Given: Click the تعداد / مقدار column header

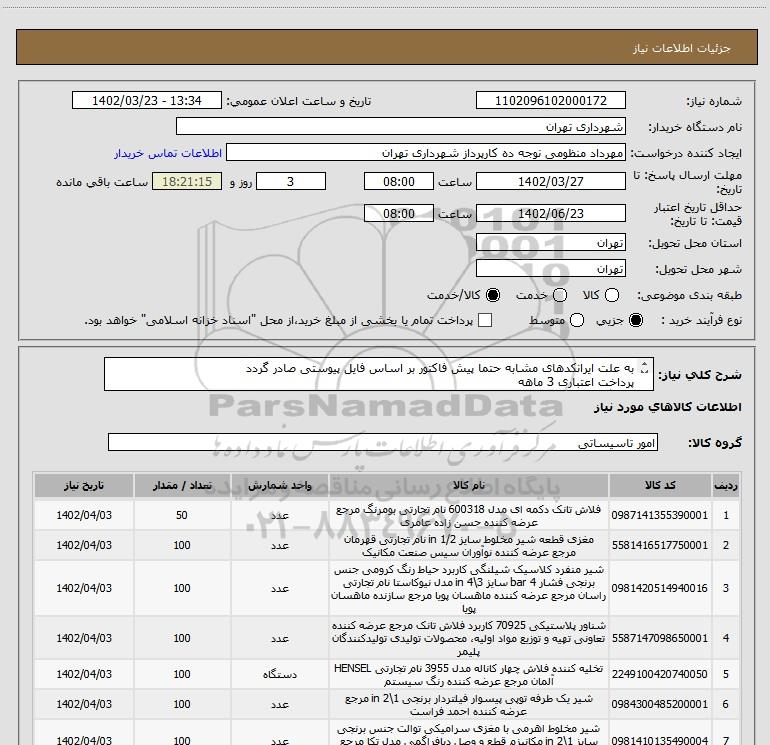Looking at the screenshot, I should [x=182, y=486].
